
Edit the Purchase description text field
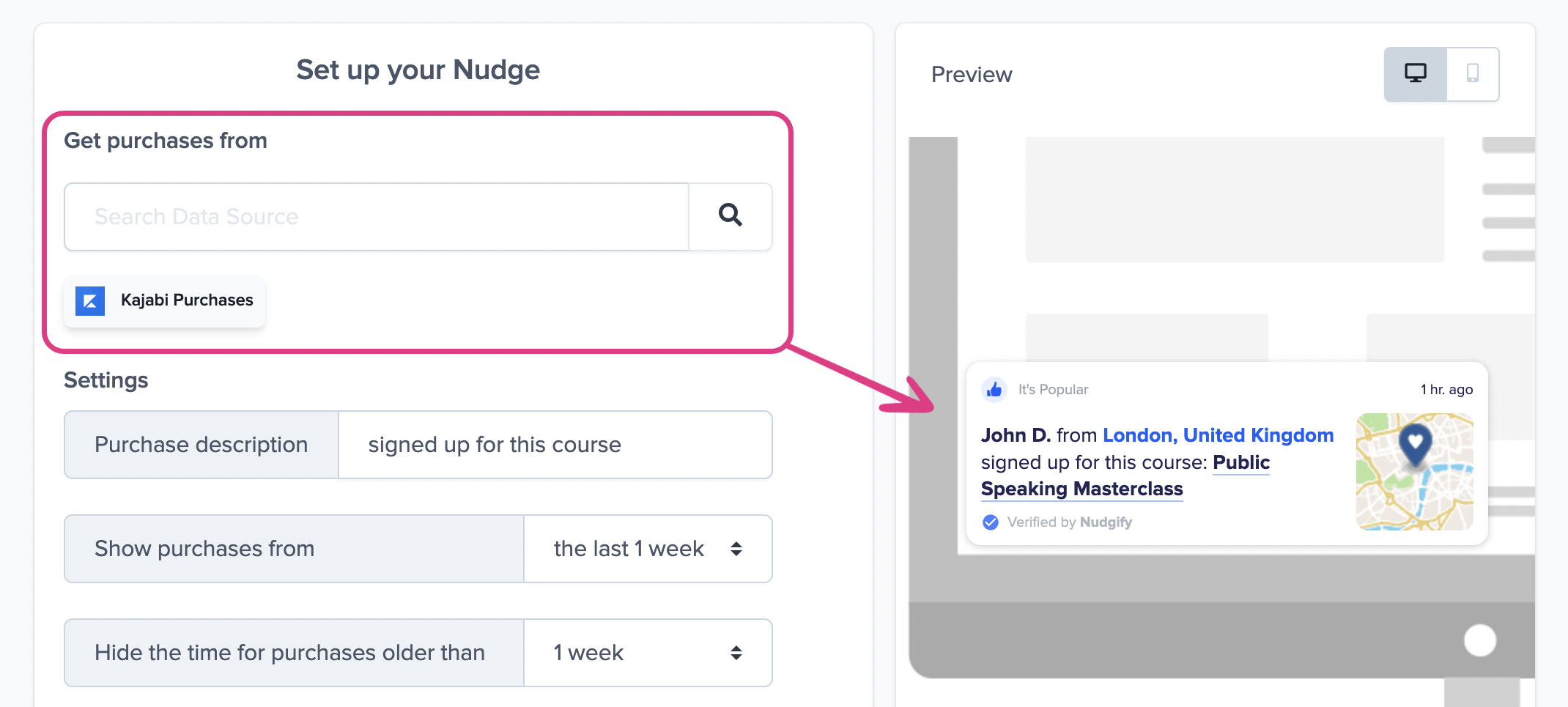pyautogui.click(x=554, y=445)
